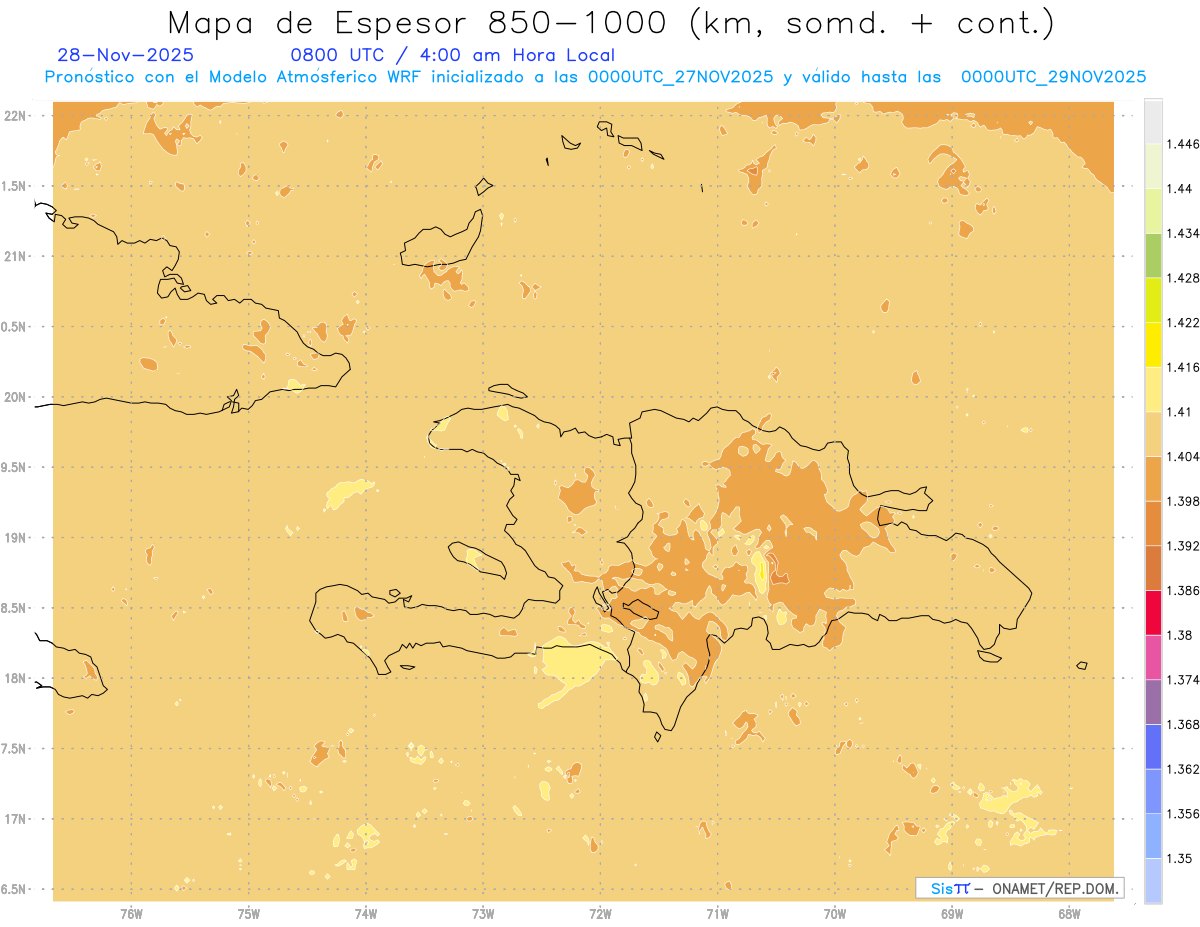Screen dimensions: 1200x927
Task: Click the time label '0800 UTC / 4:00 am Hora Local'
Action: coord(452,55)
